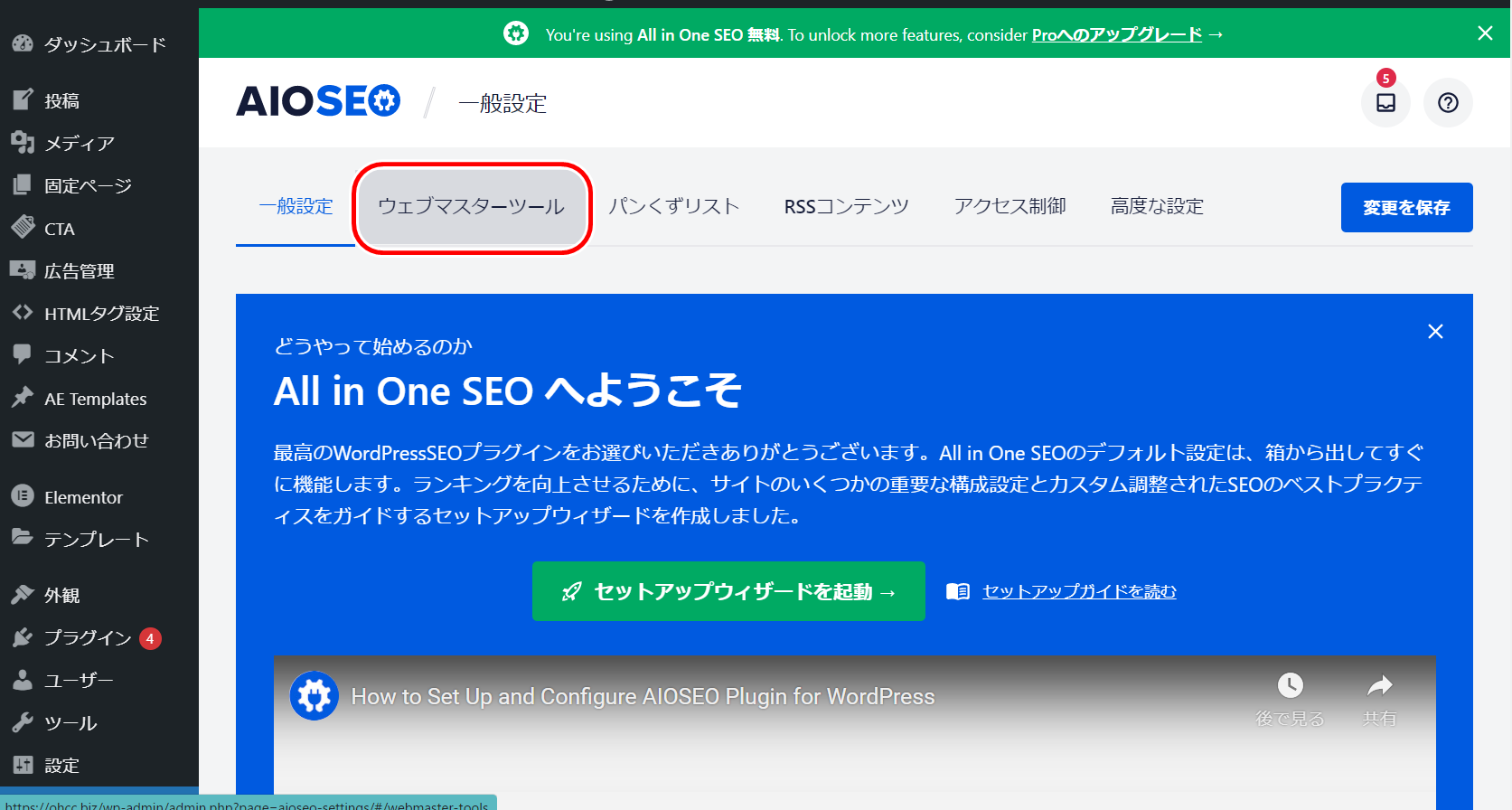Click the Proへのアップグレード link
1512x810 pixels.
tap(1117, 34)
